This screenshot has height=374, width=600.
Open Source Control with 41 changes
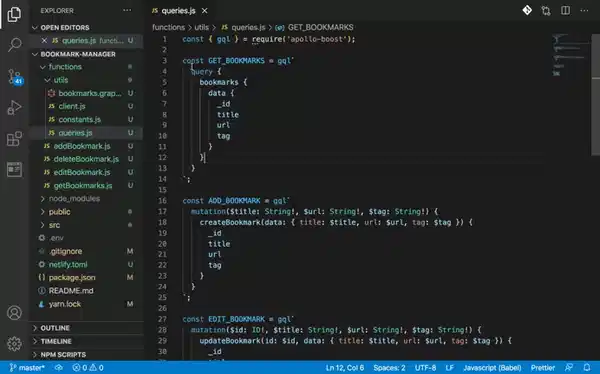pyautogui.click(x=15, y=77)
